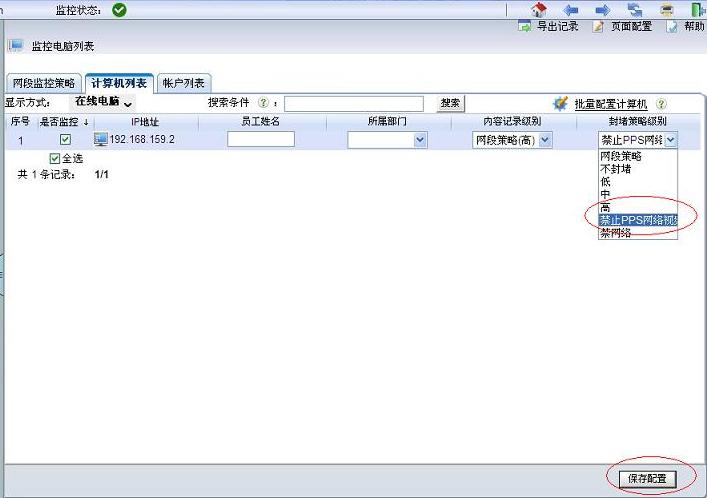This screenshot has height=498, width=707.
Task: Click the Home icon in top toolbar
Action: click(x=540, y=9)
